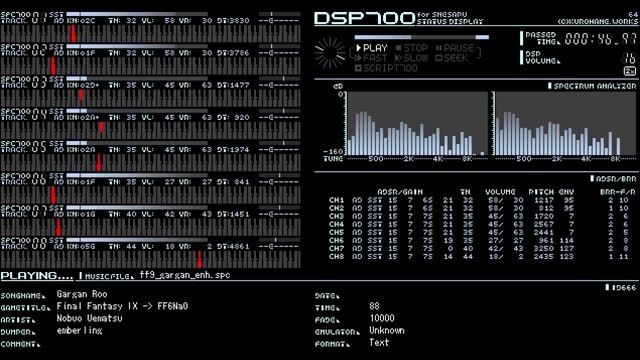Click CH7 pitch value 3250
The width and height of the screenshot is (640, 360).
tap(544, 249)
